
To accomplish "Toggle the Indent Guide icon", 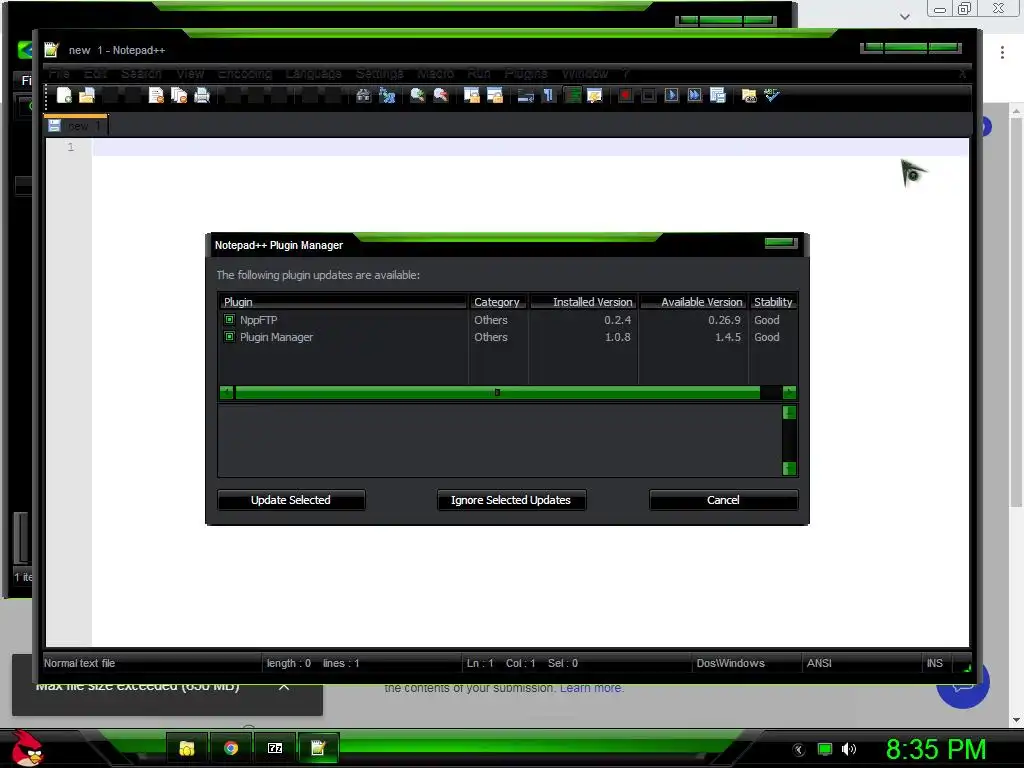I will coord(572,95).
